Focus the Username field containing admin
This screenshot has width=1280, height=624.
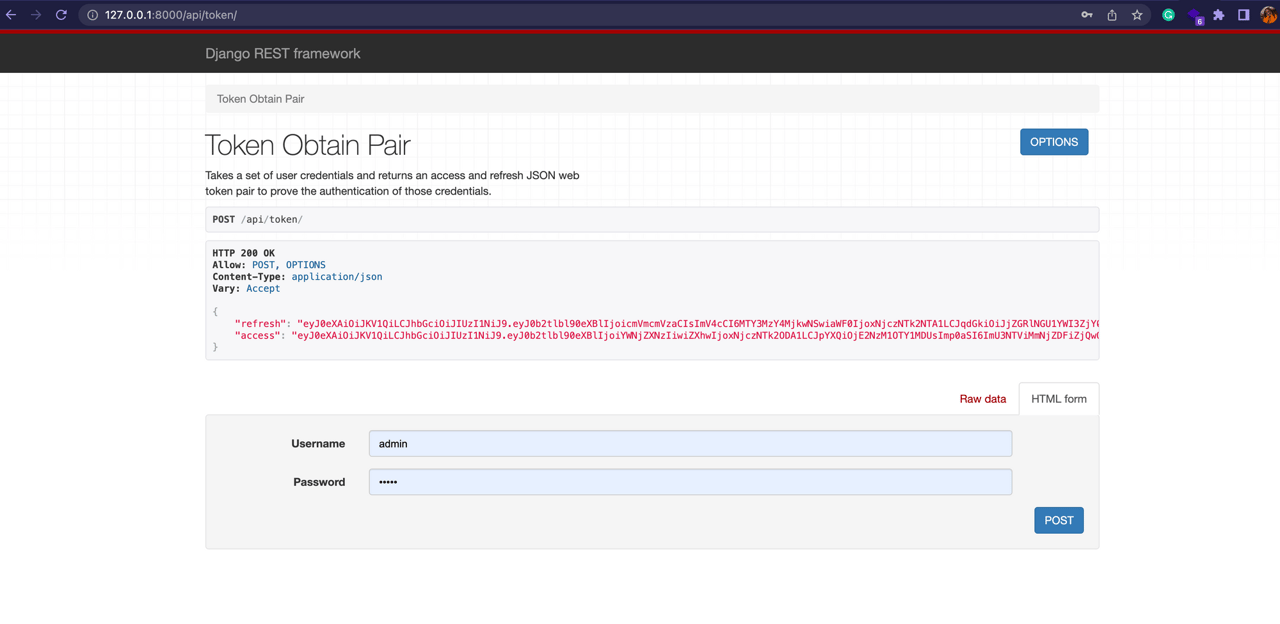(x=690, y=444)
